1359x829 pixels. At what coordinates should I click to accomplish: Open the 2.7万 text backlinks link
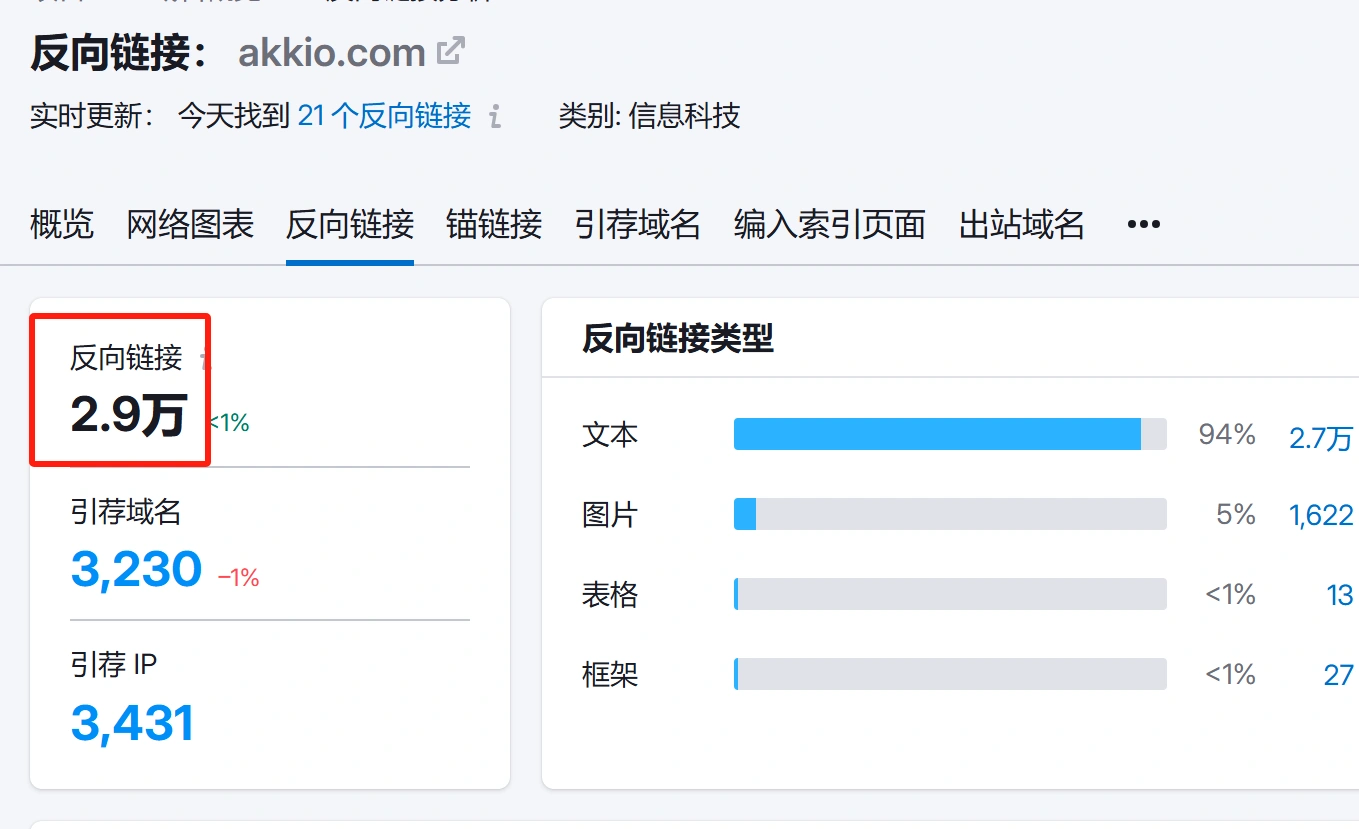(1322, 437)
